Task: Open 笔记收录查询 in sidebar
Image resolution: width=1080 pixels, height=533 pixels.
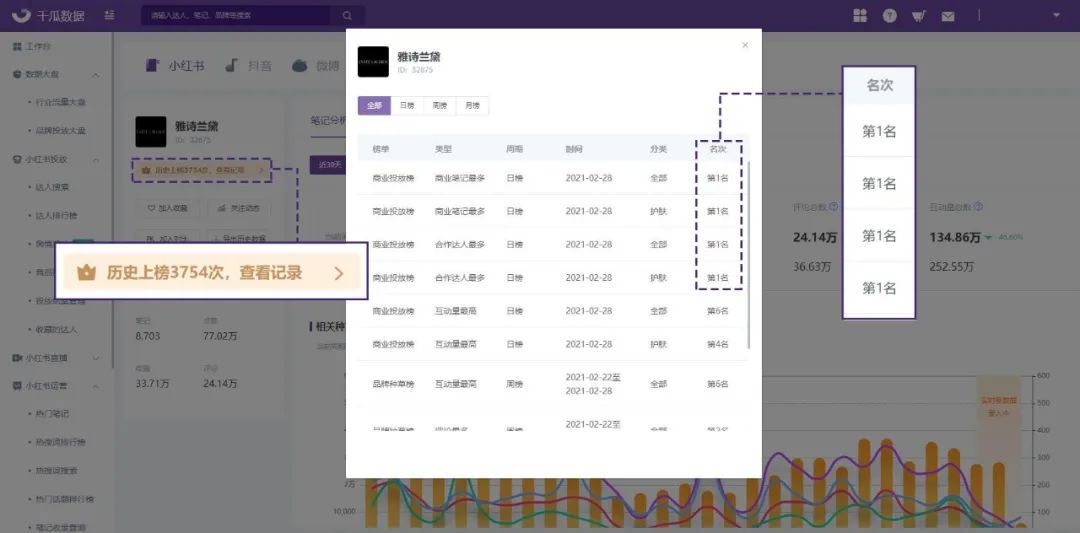Action: click(x=61, y=527)
